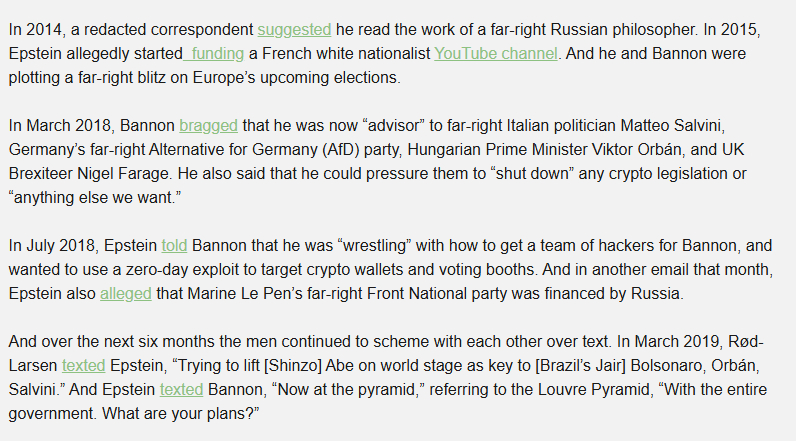Click the phrase "Russian philosopher"
This screenshot has width=796, height=441.
click(666, 29)
